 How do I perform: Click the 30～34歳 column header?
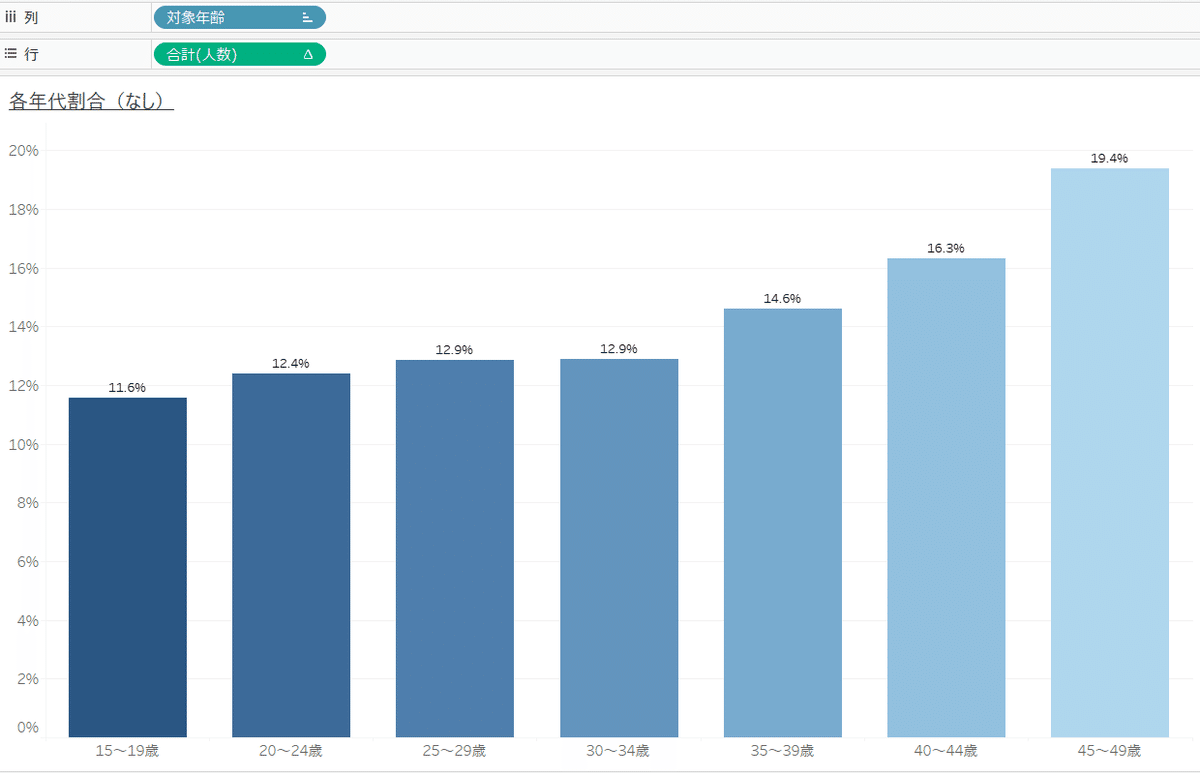618,750
